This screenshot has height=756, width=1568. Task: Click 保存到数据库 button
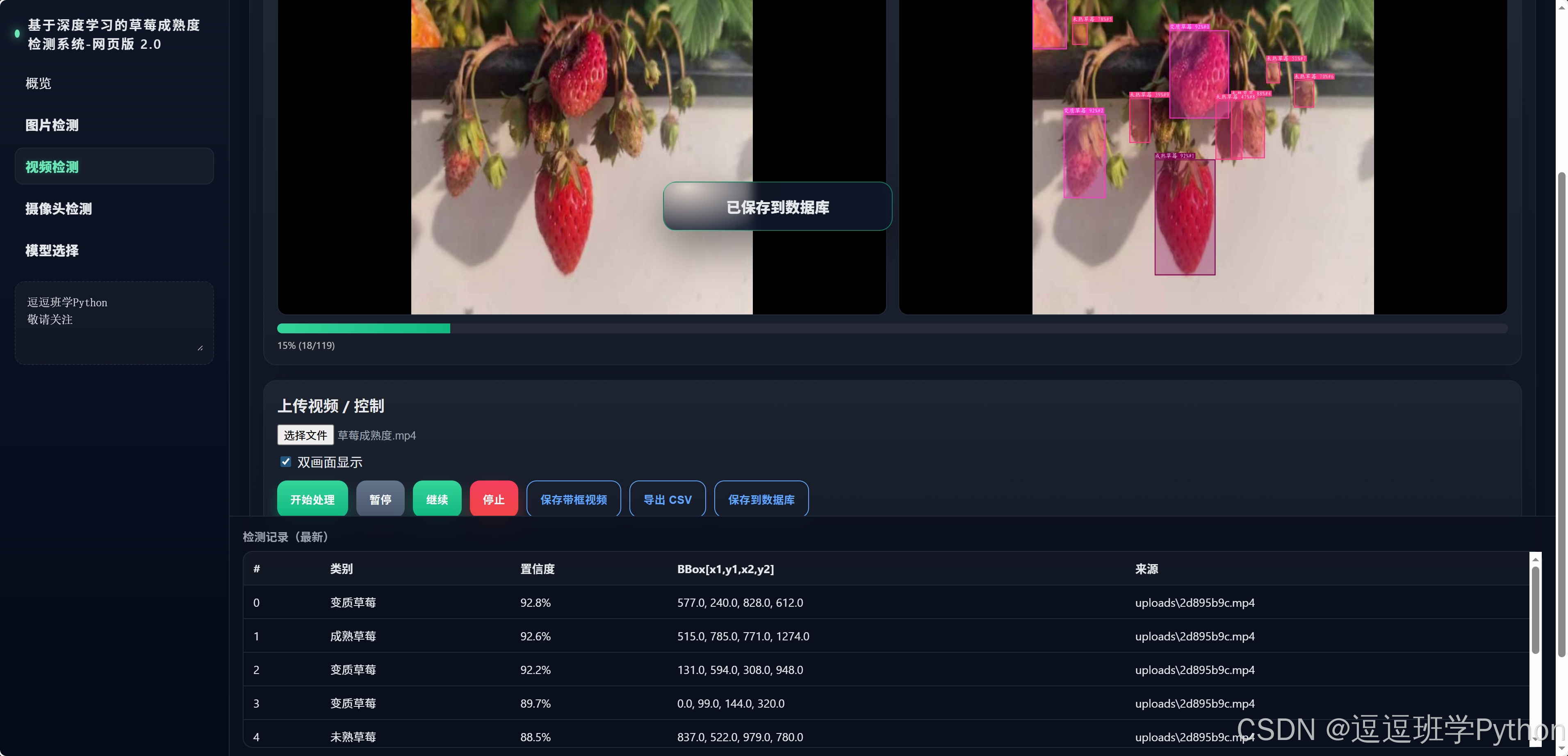761,499
